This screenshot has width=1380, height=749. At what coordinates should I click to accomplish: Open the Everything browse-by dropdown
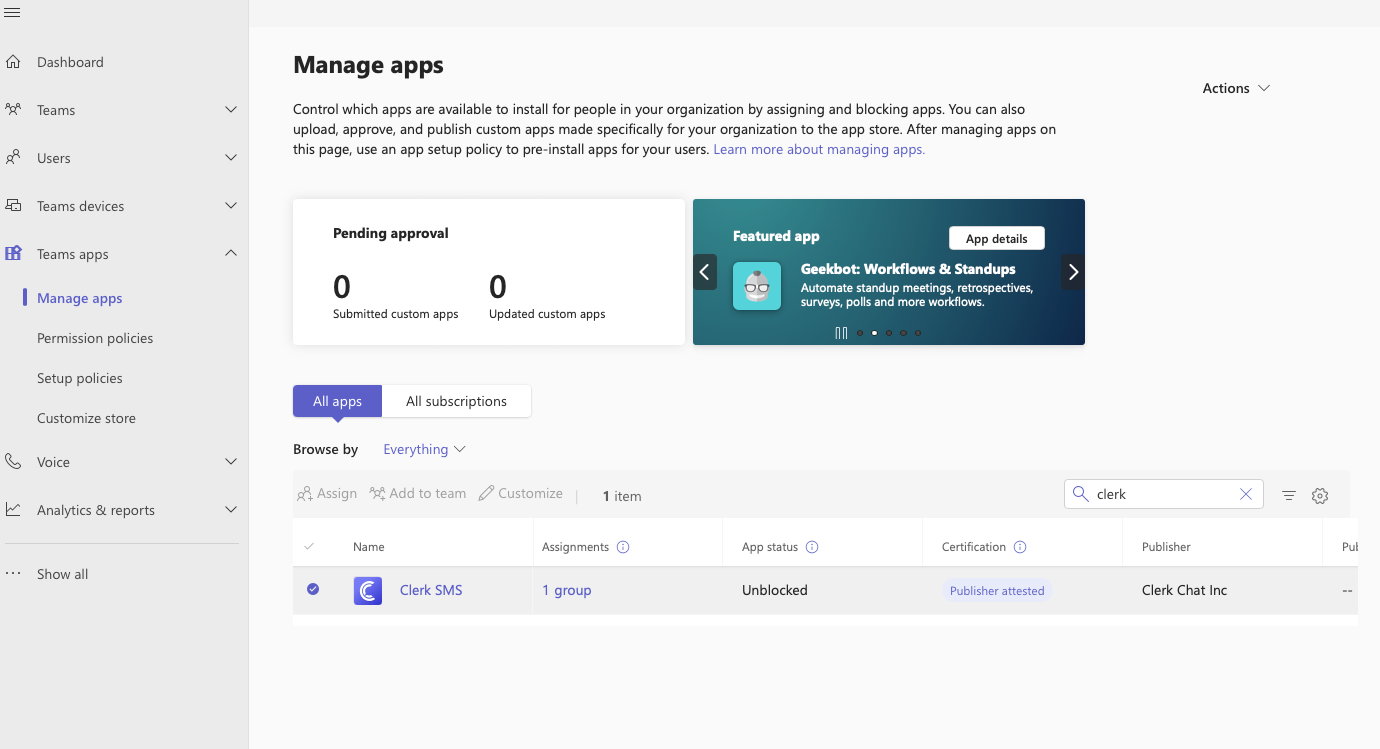click(x=424, y=450)
